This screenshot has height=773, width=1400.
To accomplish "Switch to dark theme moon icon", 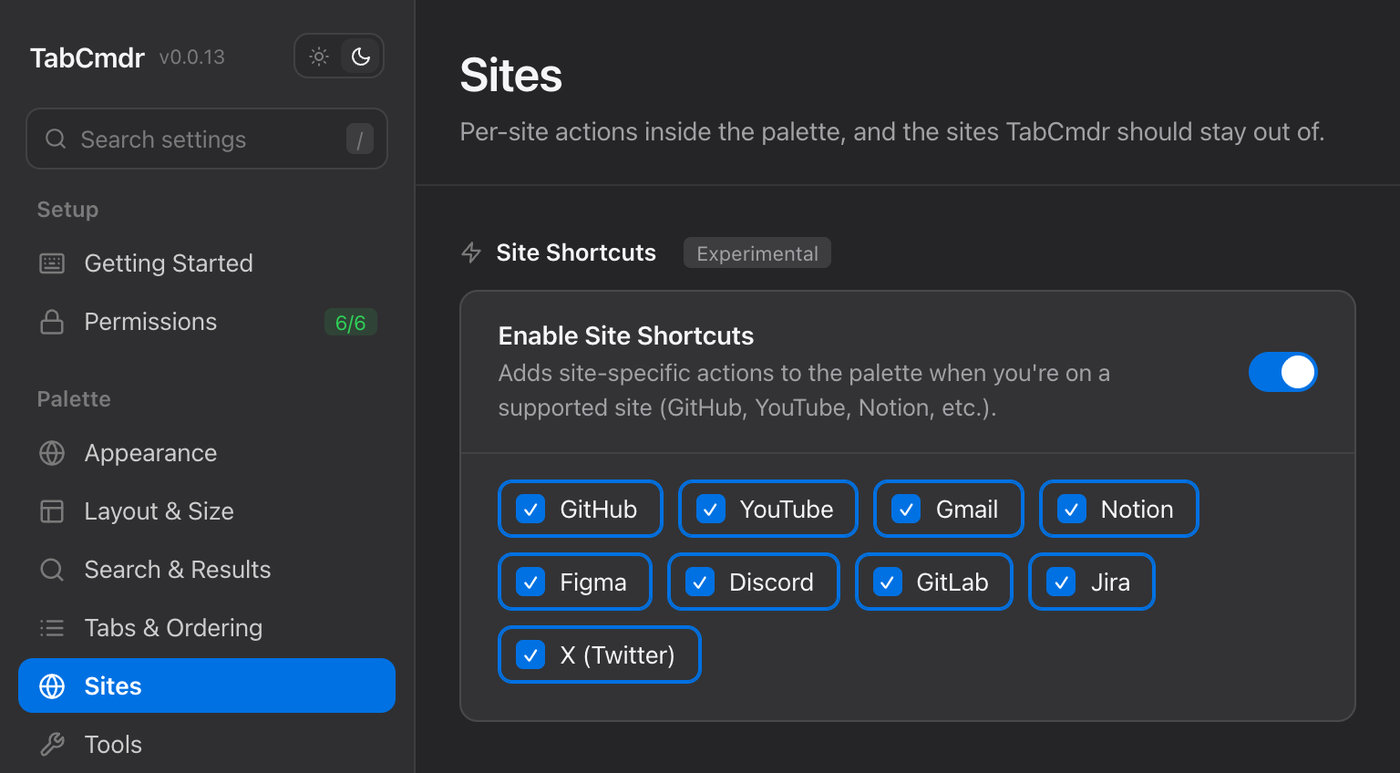I will [360, 56].
